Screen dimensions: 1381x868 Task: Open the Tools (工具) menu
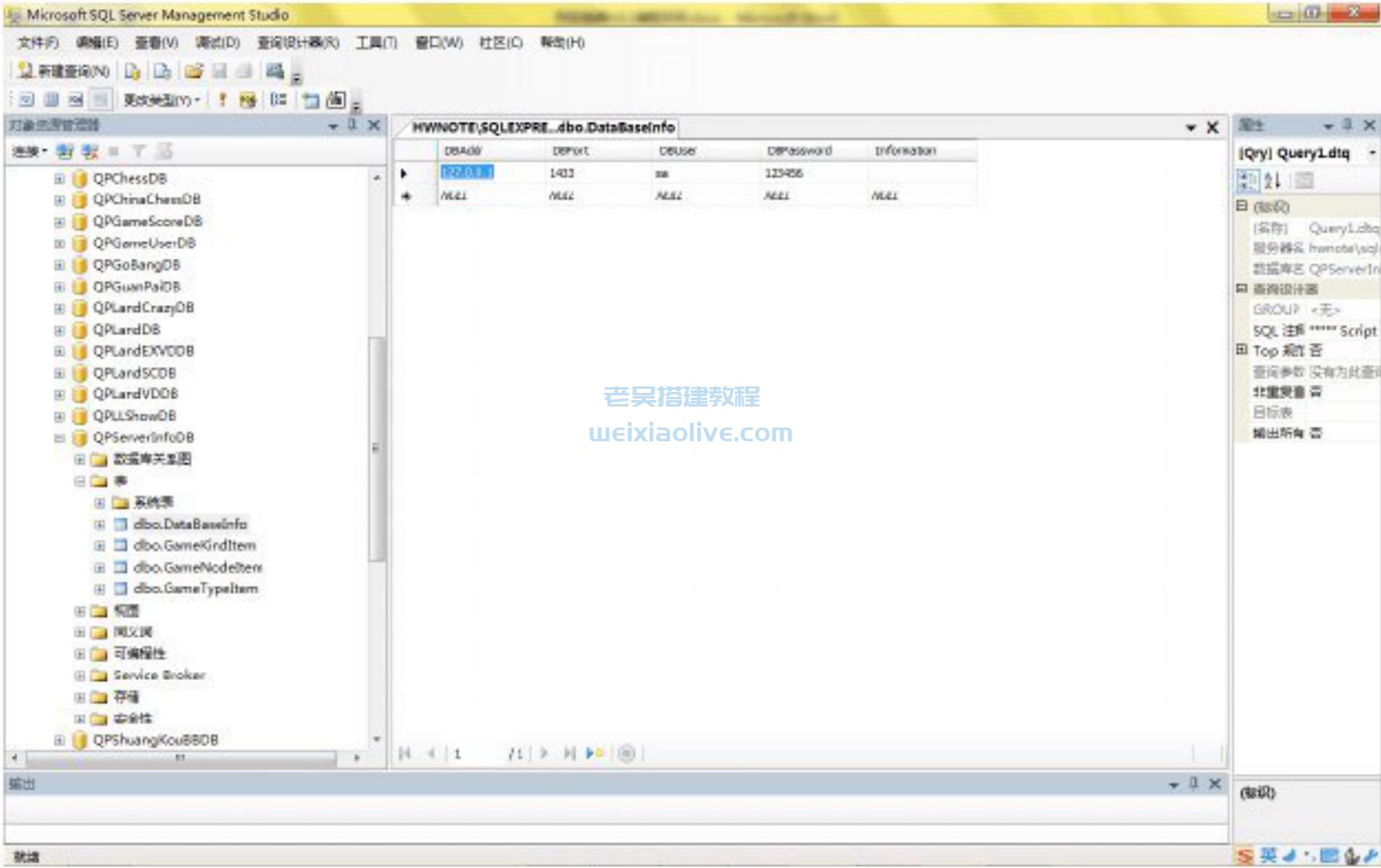point(376,43)
